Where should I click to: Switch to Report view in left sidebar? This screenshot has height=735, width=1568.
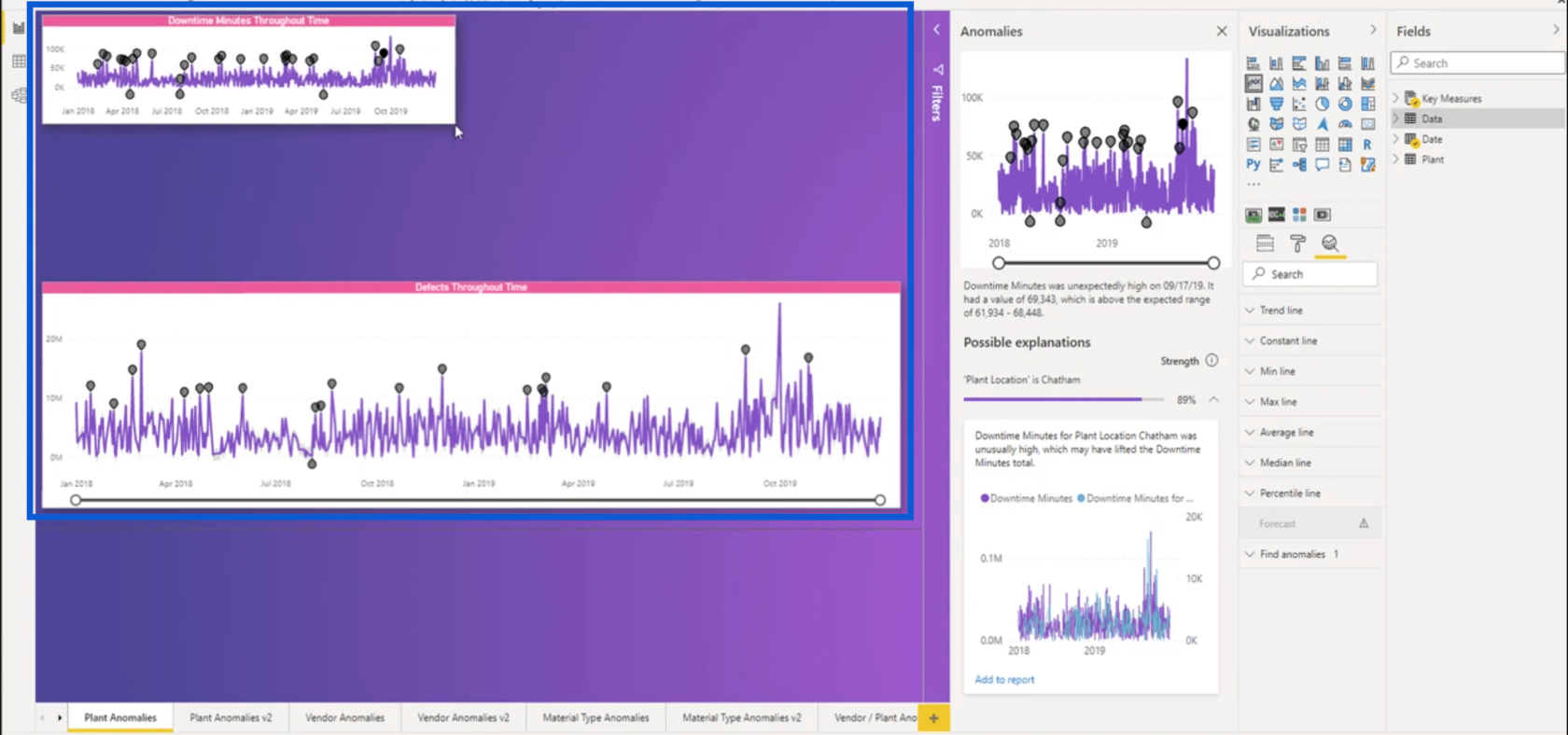click(x=19, y=28)
